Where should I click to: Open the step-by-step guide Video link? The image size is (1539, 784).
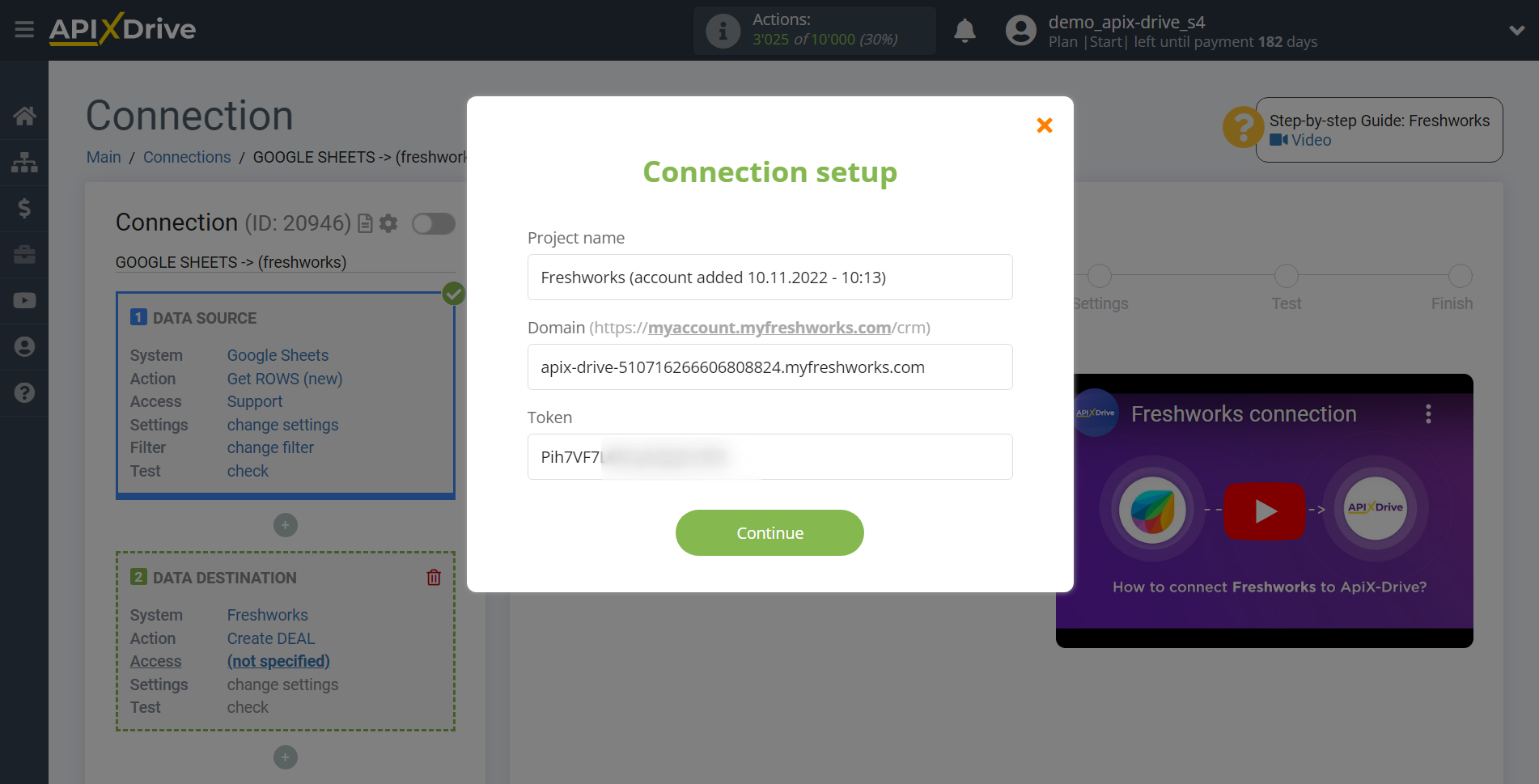click(x=1300, y=140)
